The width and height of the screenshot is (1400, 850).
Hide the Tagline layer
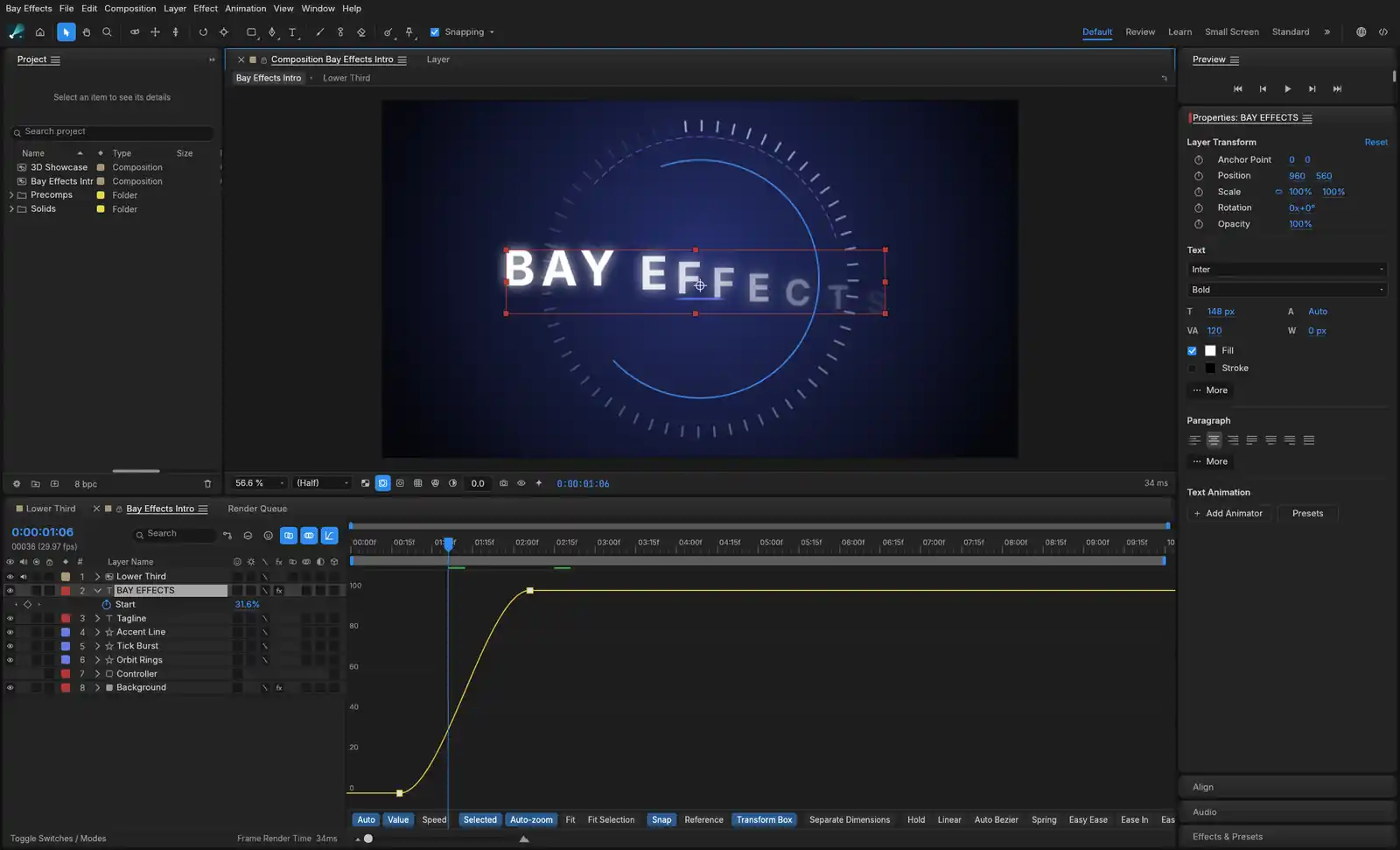pos(10,619)
